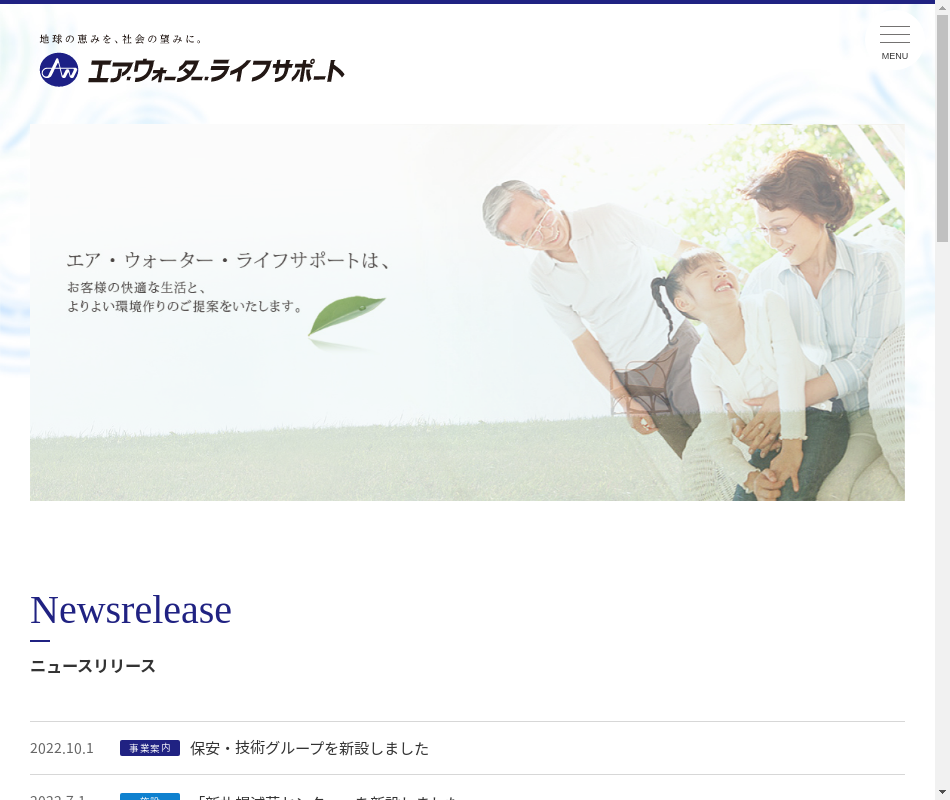Open the MENU hamburger button
The image size is (950, 800).
[894, 41]
